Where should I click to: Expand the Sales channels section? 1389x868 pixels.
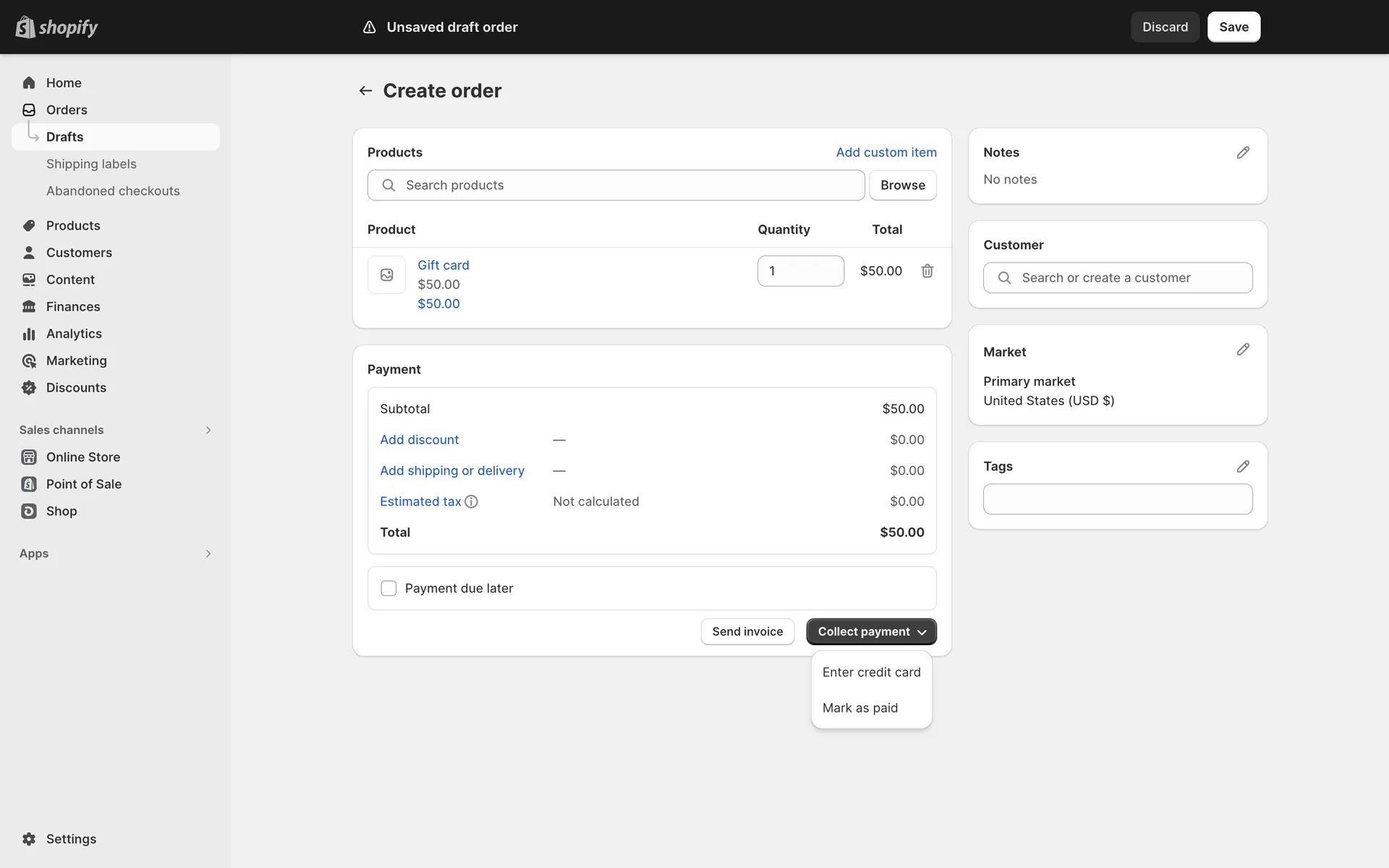click(x=208, y=430)
